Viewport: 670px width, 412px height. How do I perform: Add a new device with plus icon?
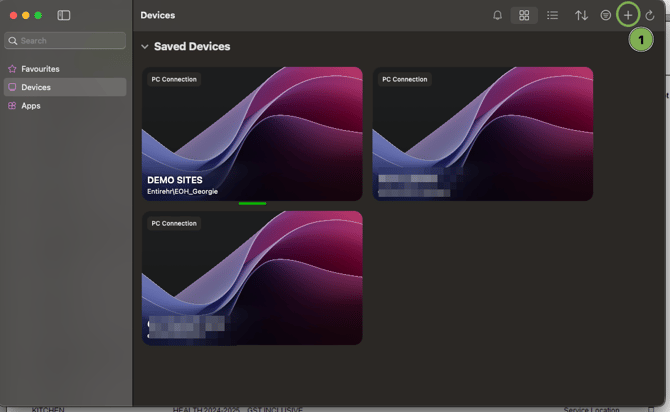628,16
